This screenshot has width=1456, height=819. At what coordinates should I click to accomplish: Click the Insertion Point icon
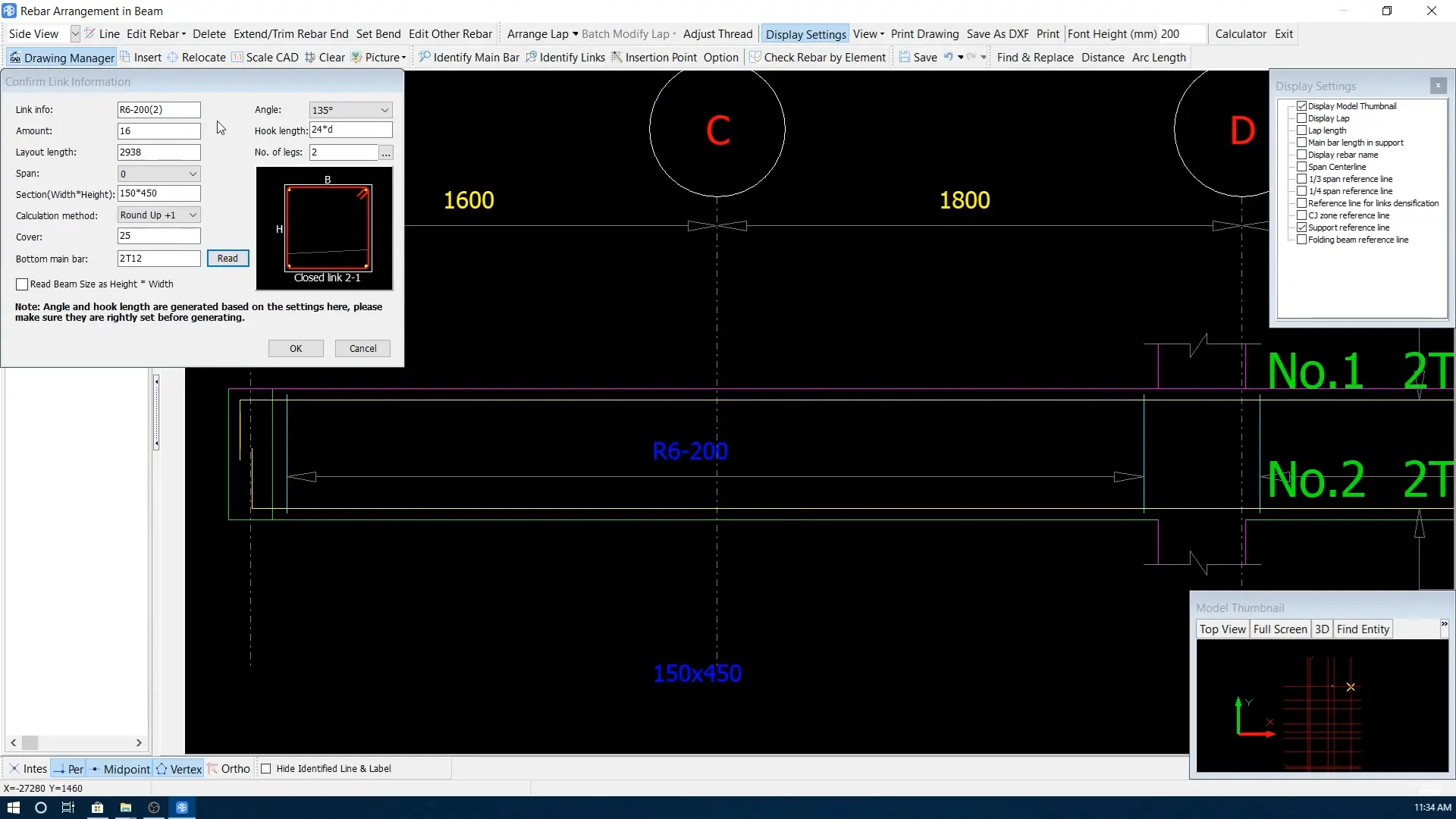click(x=617, y=58)
